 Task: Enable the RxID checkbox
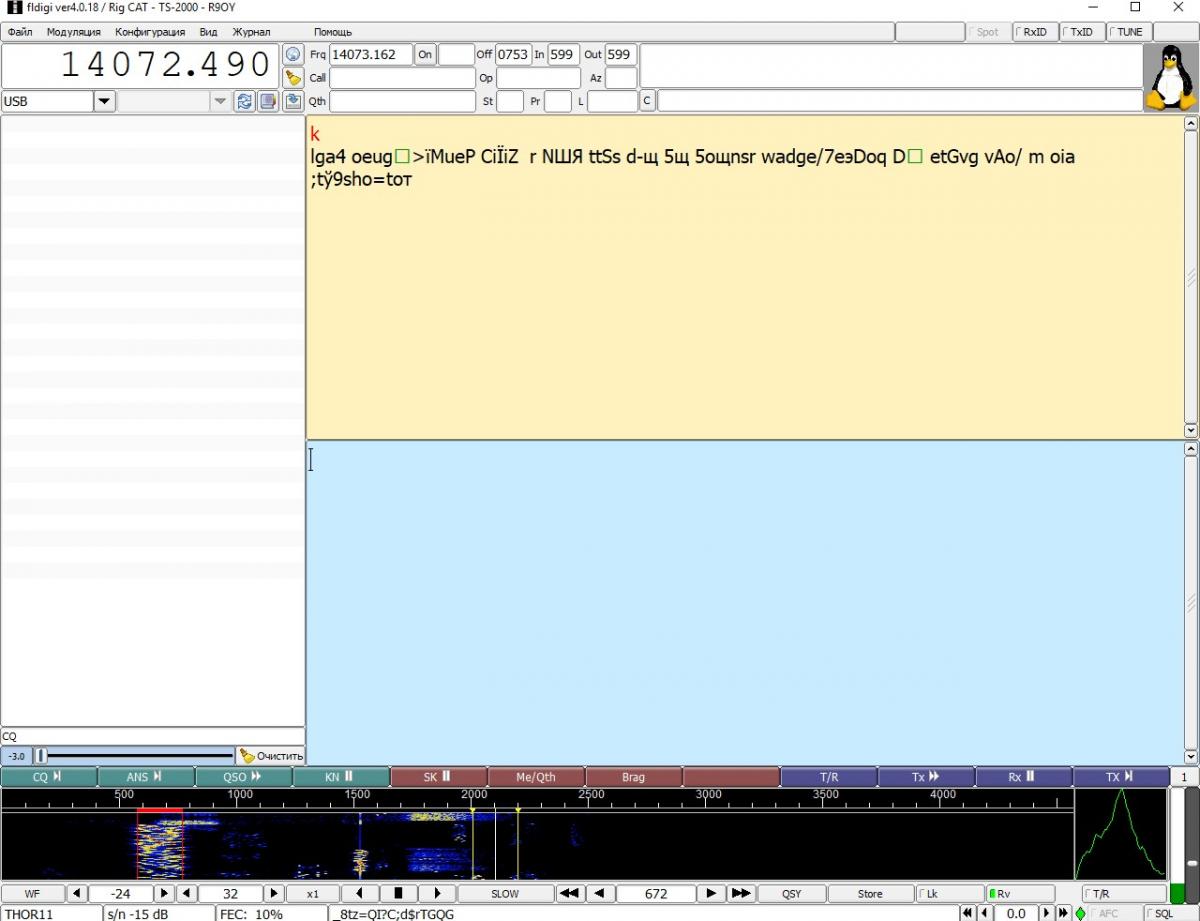[1034, 32]
